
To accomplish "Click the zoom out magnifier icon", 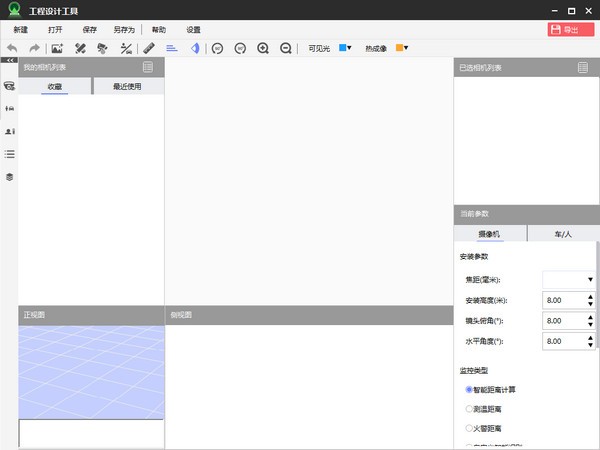I will 286,48.
